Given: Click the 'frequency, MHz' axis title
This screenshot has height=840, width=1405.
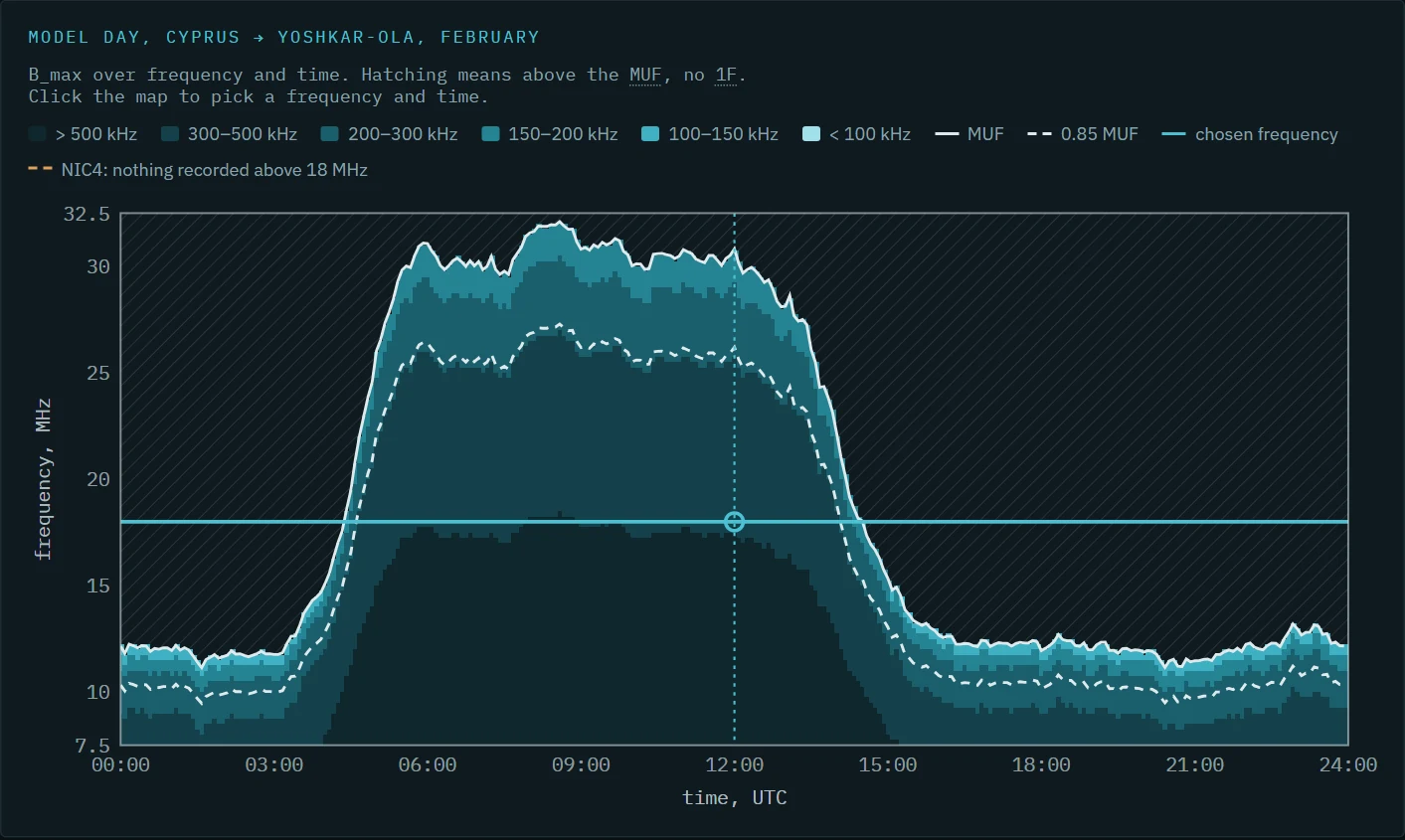Looking at the screenshot, I should point(43,479).
